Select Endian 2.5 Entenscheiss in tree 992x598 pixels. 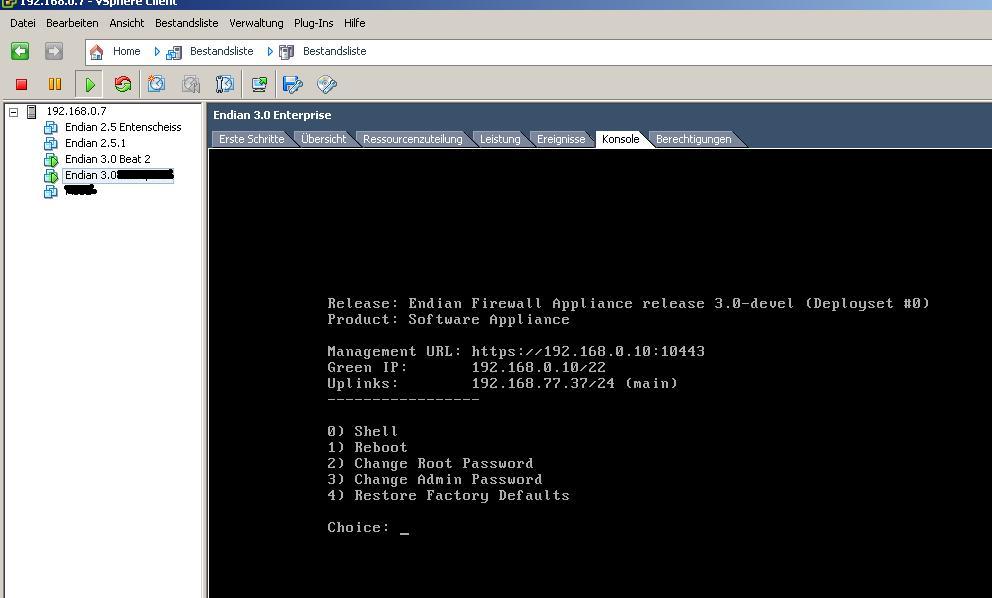tap(123, 127)
